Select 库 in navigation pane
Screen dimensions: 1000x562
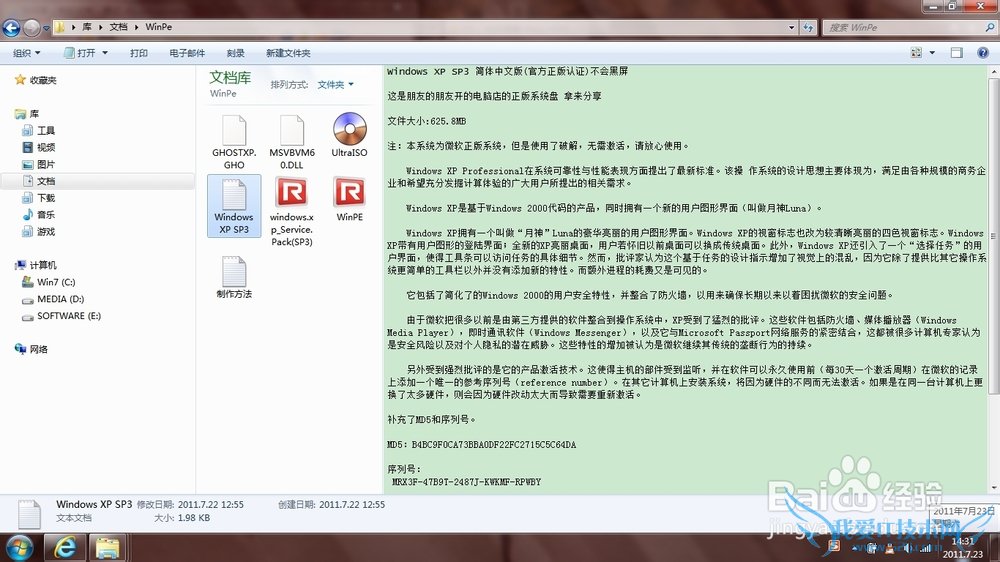[27, 114]
